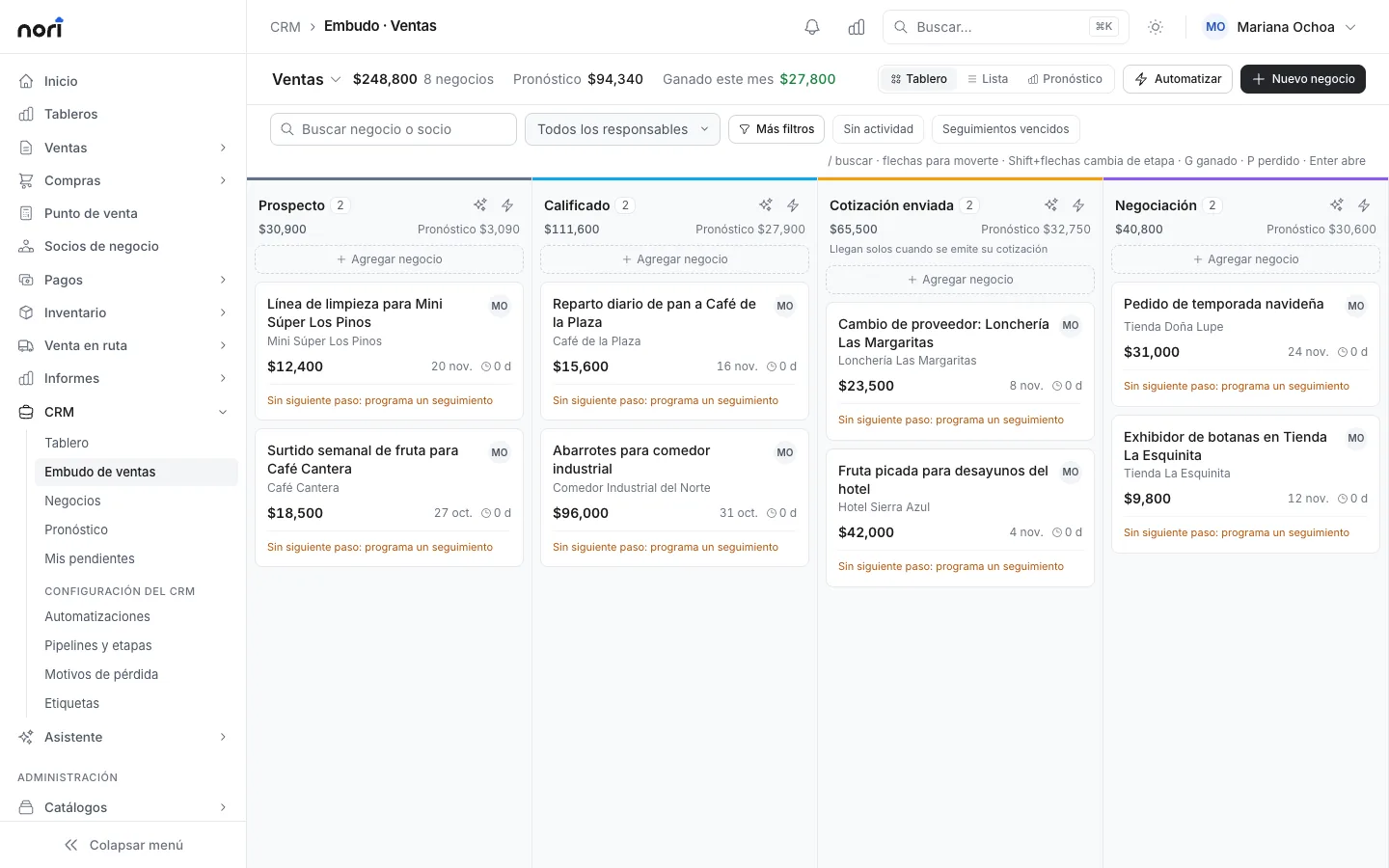Click the Punto de venta icon

click(26, 213)
